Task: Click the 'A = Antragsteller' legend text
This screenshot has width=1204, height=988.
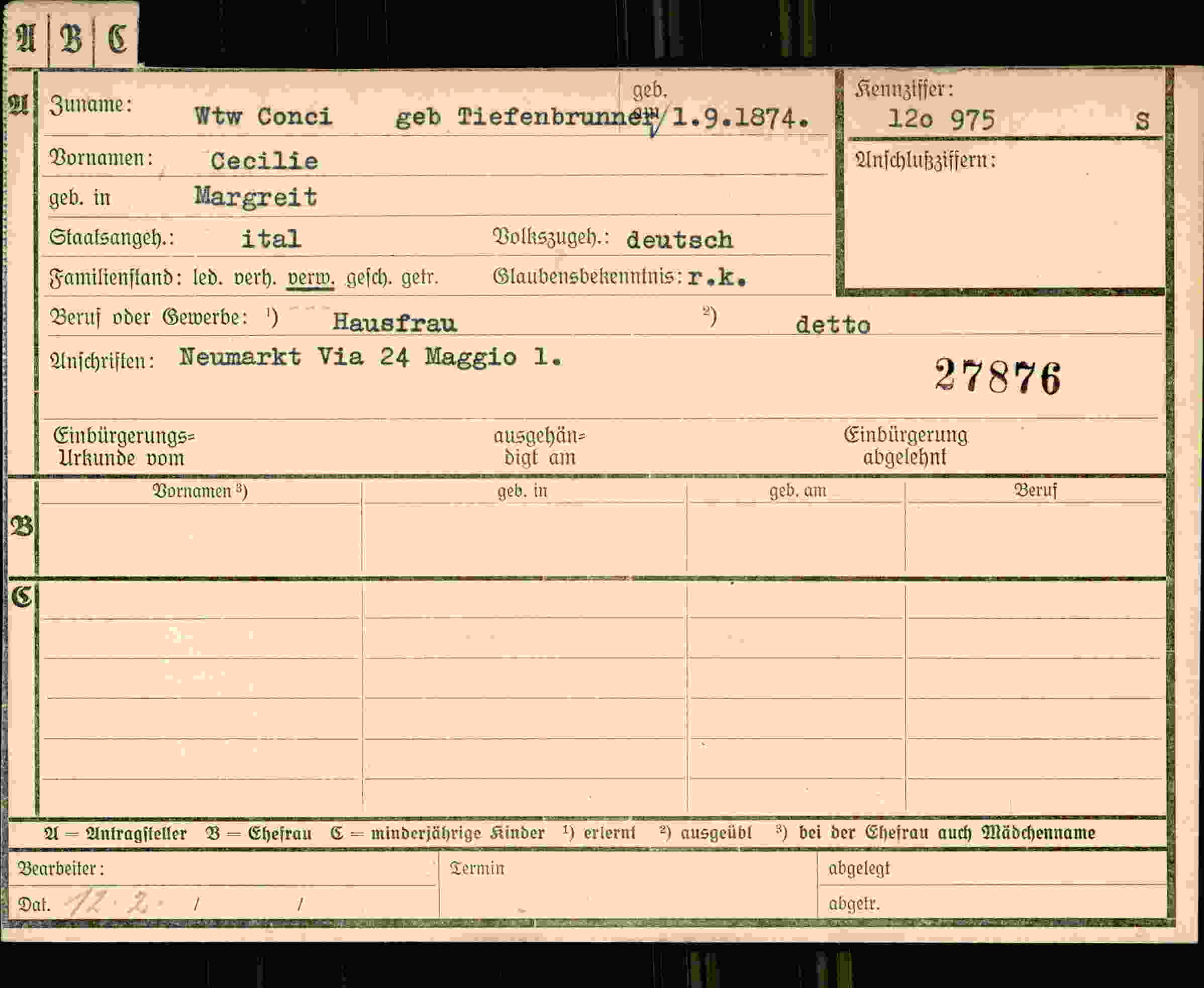Action: tap(116, 834)
